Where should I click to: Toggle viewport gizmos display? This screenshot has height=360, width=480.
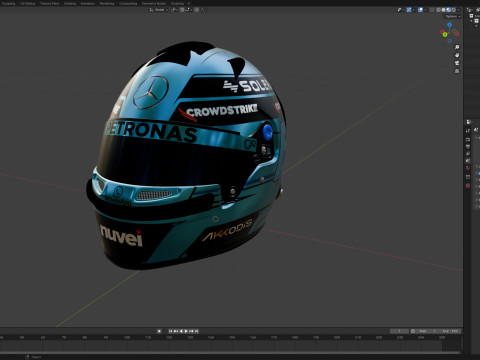tap(409, 10)
